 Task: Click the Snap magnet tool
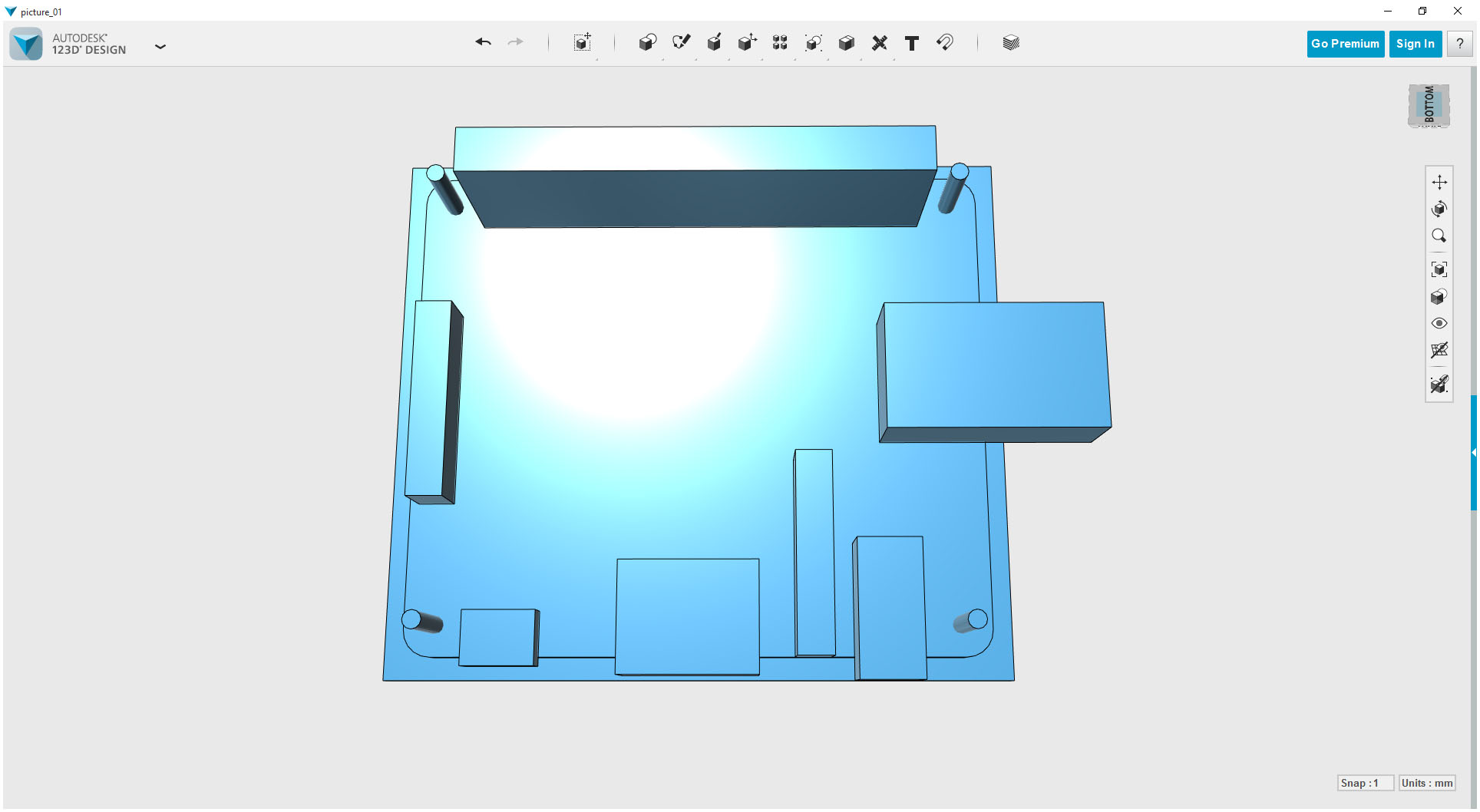[945, 43]
